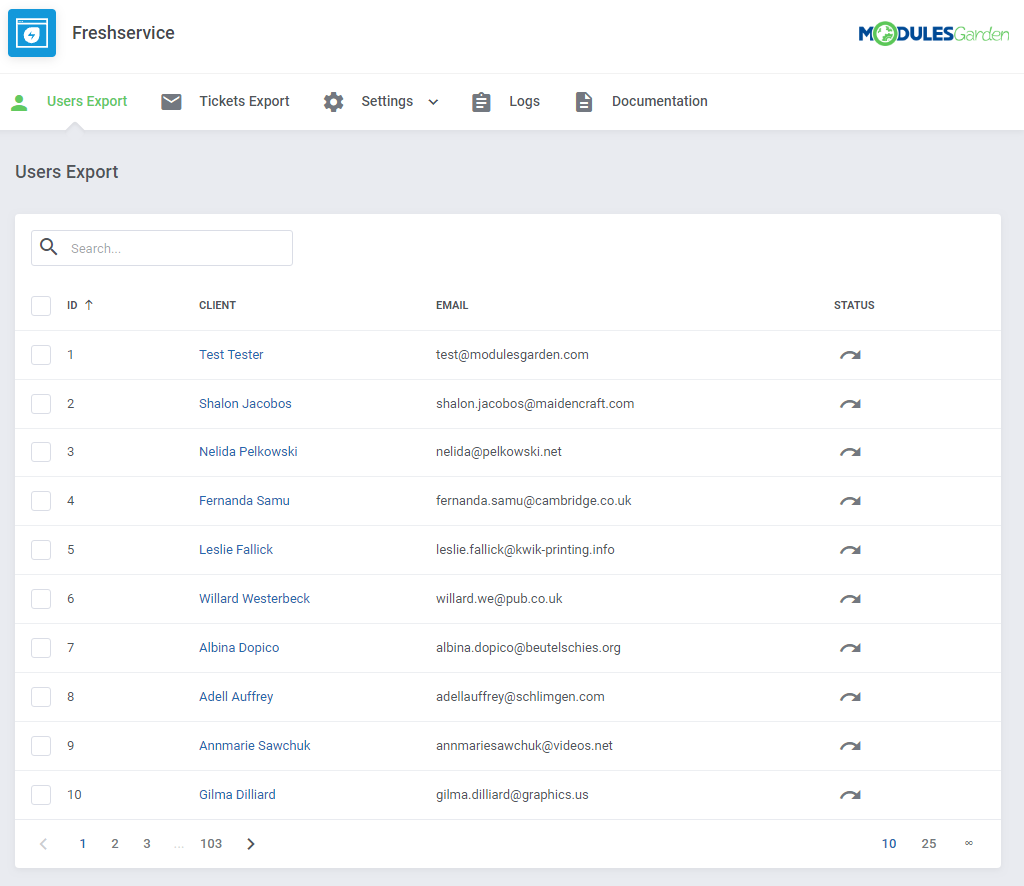Viewport: 1024px width, 886px height.
Task: Go to next page with right chevron
Action: coord(251,844)
